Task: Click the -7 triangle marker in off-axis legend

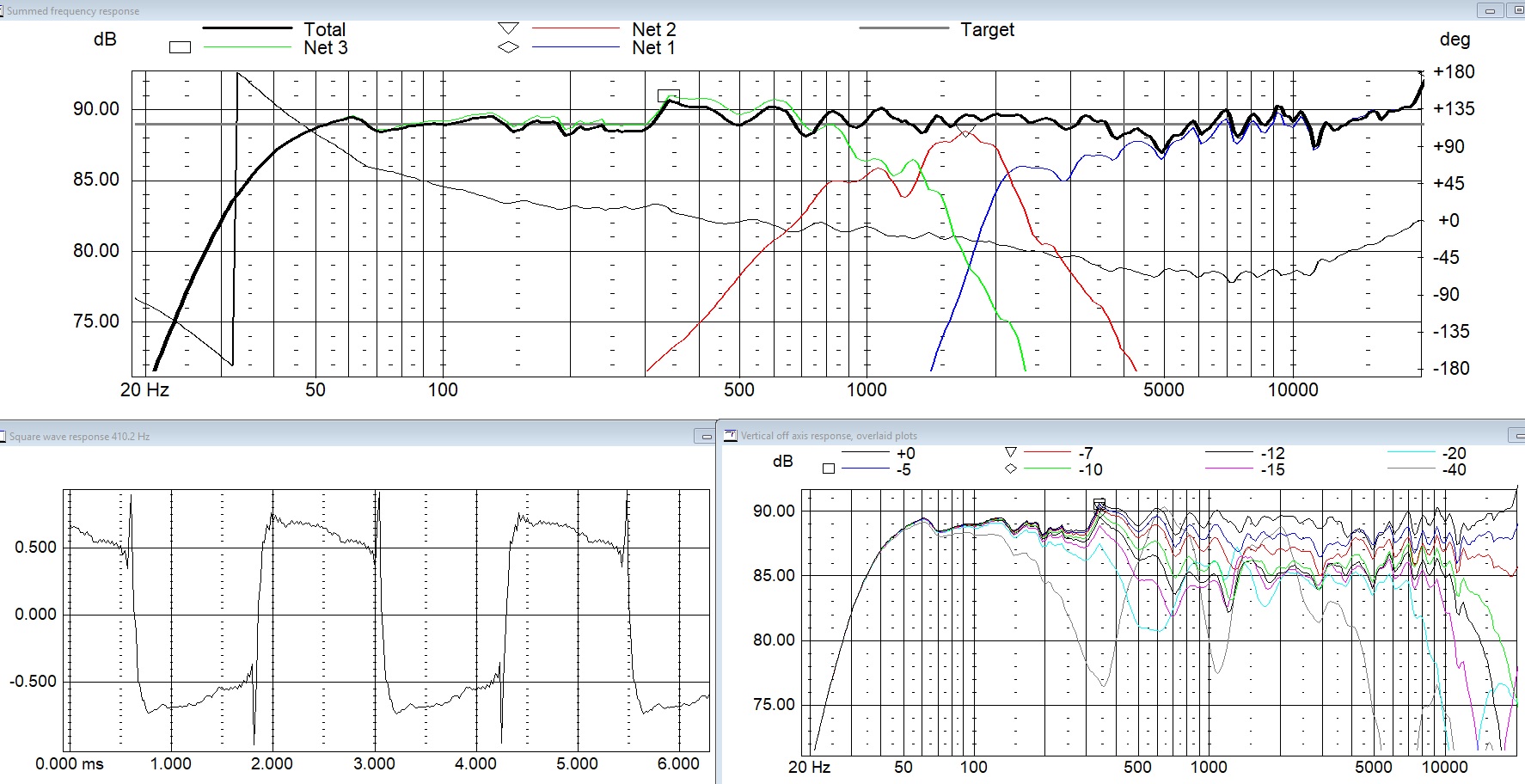Action: [1011, 452]
